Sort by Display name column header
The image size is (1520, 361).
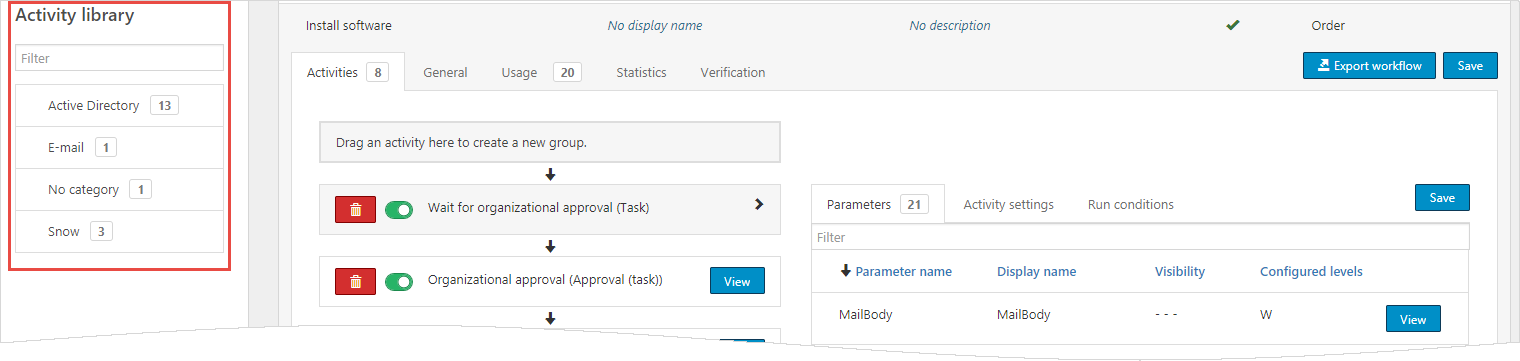click(1036, 271)
